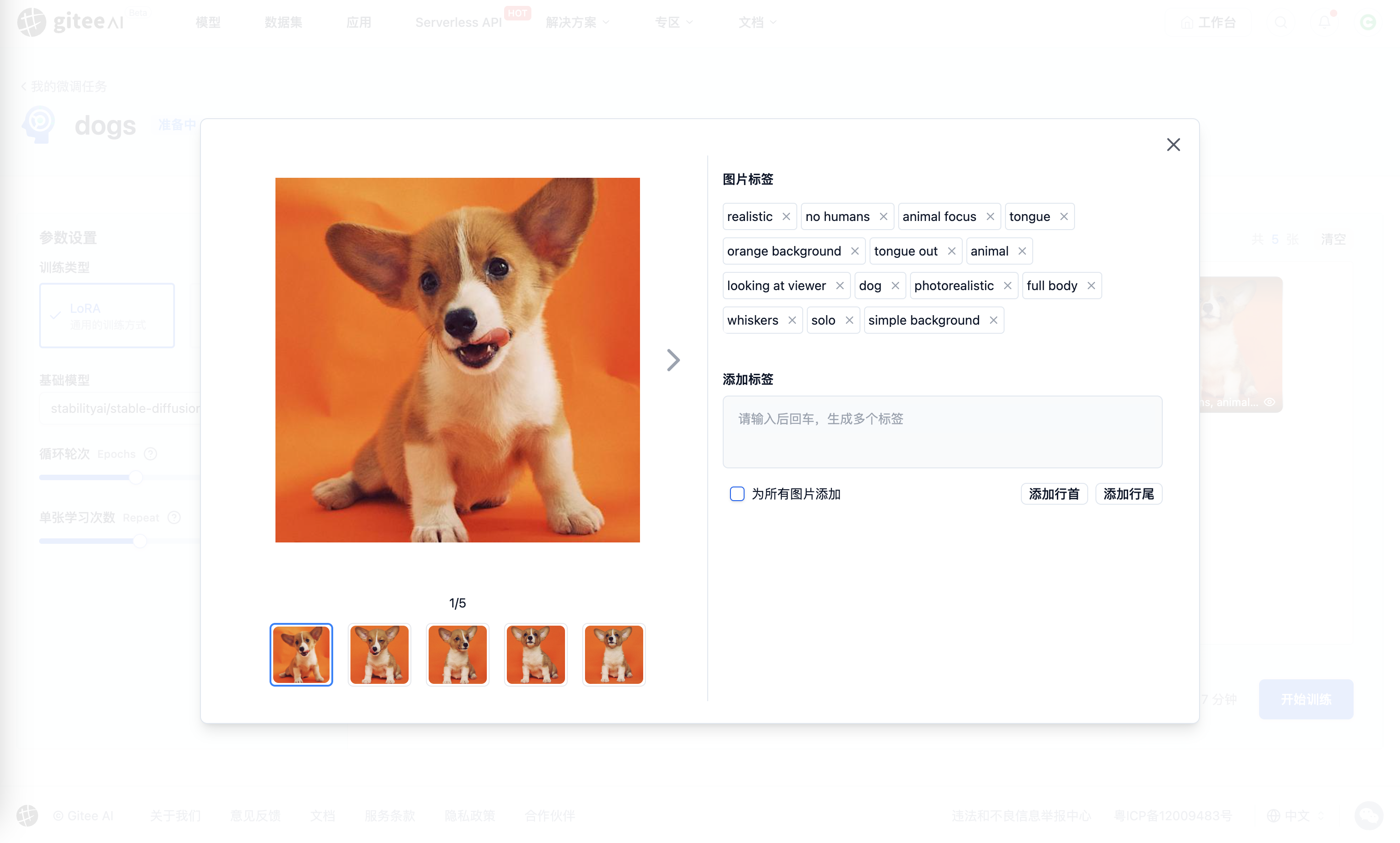Open 违法和不良信息举报中心 link
Viewport: 1400px width, 843px height.
click(1021, 816)
